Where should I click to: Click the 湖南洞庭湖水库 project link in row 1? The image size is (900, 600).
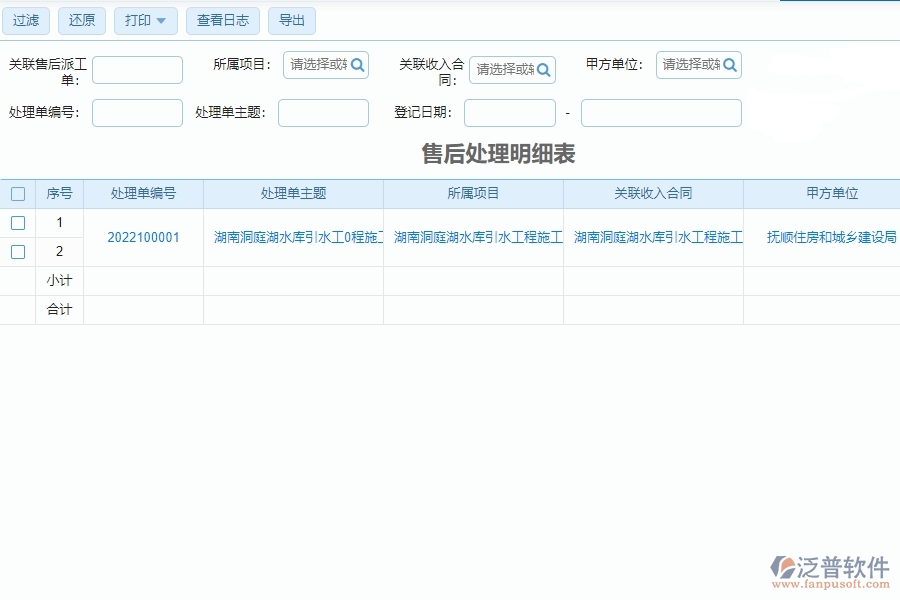tap(474, 237)
